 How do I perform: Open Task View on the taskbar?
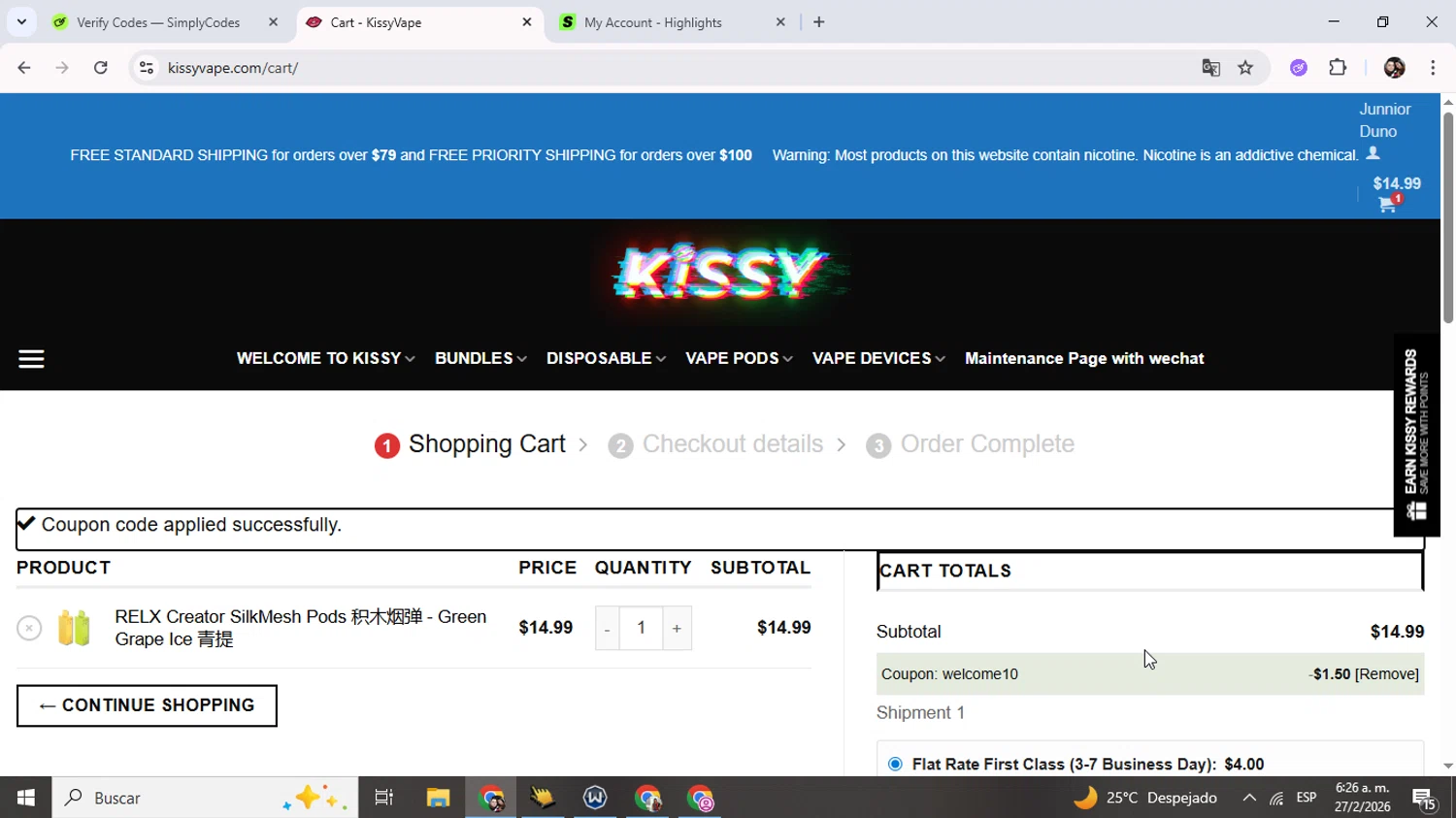click(384, 798)
